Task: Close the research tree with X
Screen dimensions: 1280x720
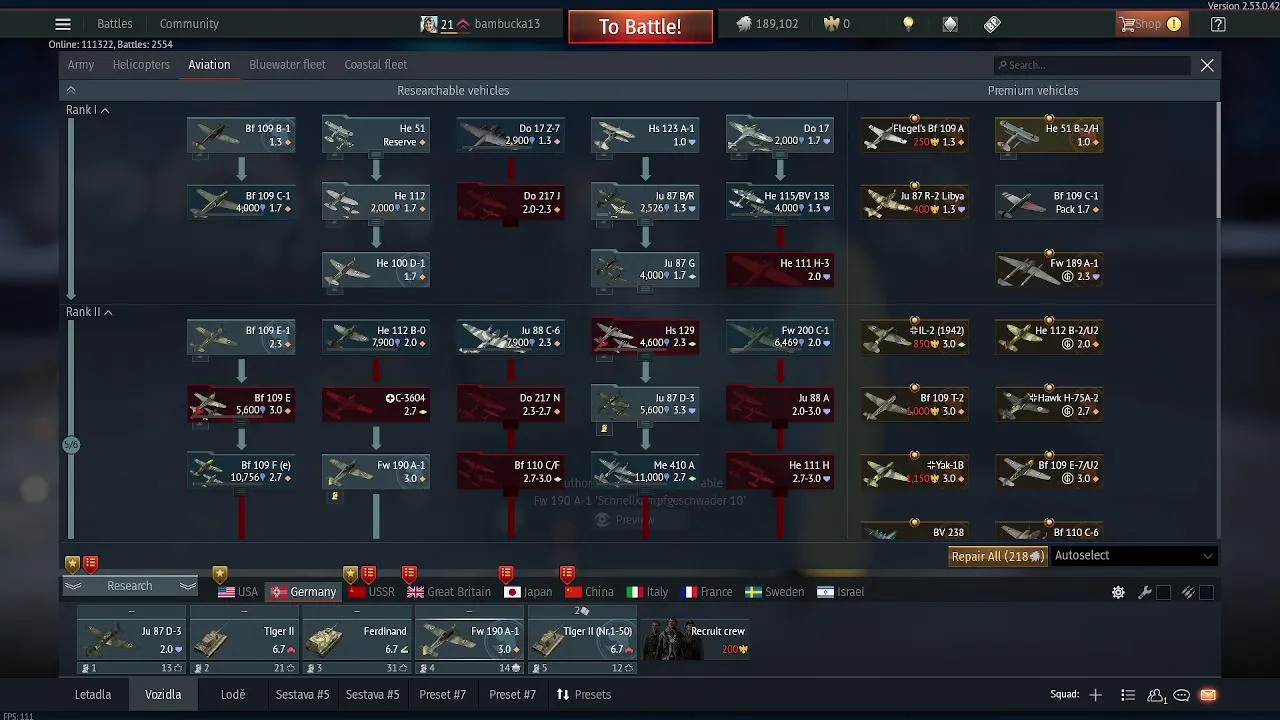Action: coord(1207,65)
